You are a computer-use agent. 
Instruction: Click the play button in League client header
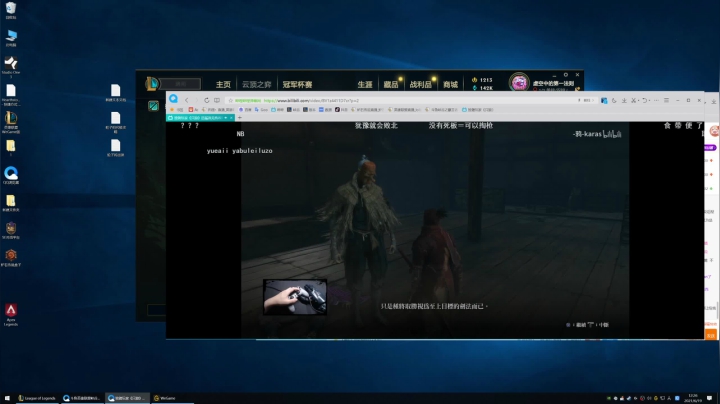(180, 84)
